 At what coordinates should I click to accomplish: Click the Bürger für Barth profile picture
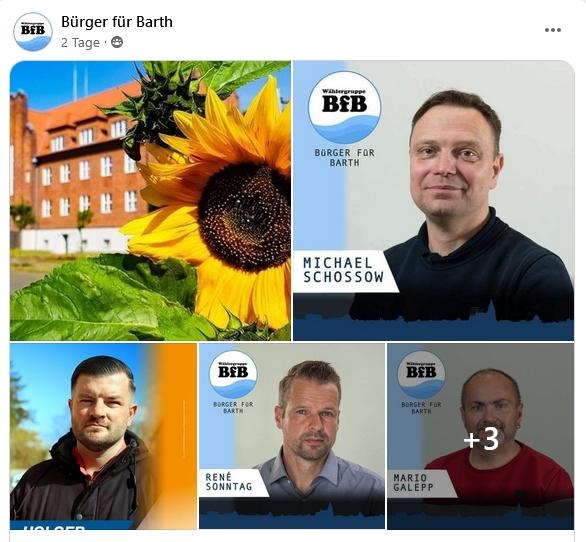(33, 31)
